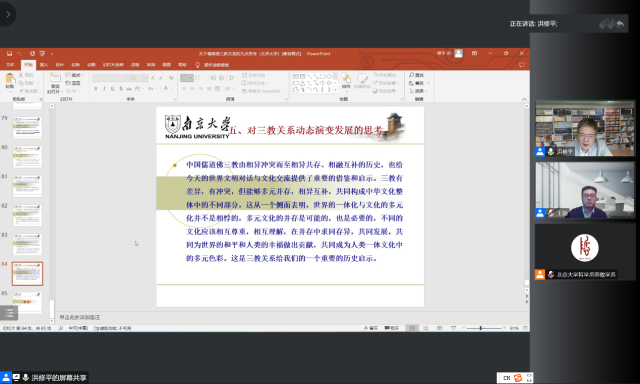640x384 pixels.
Task: Click the fit slide to window icon
Action: 525,328
